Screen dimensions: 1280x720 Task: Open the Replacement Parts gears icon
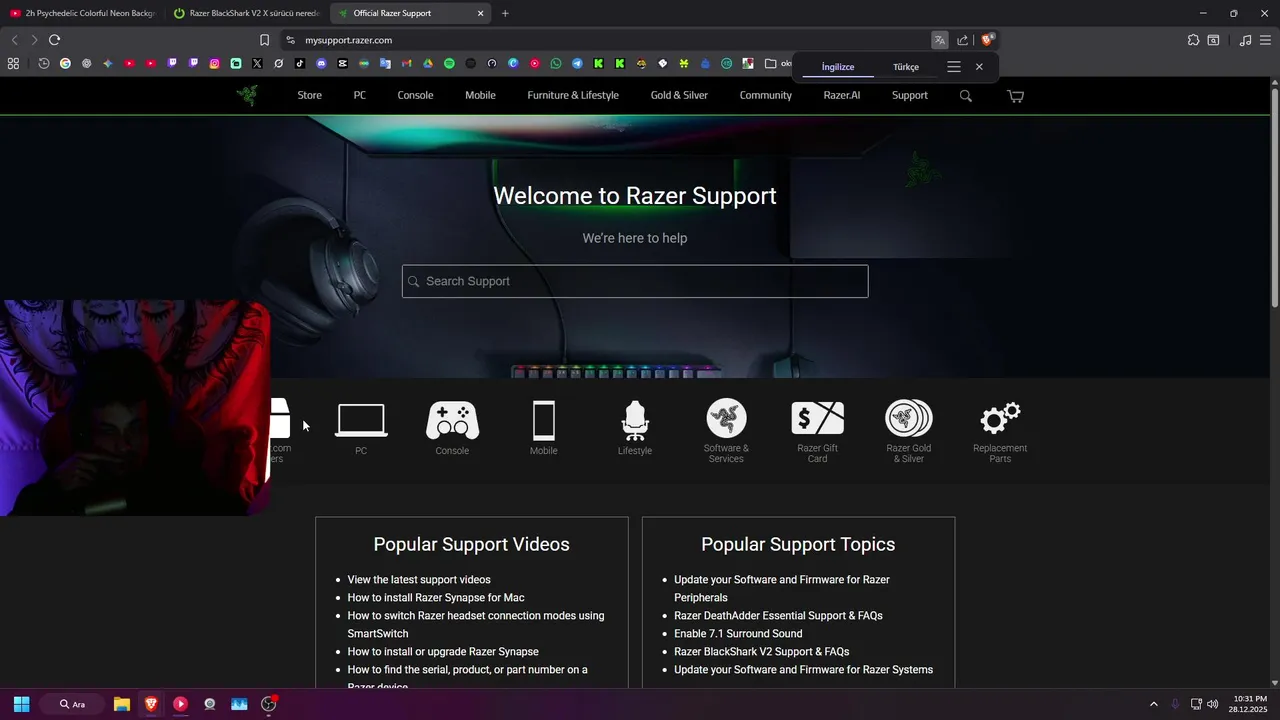[1000, 418]
